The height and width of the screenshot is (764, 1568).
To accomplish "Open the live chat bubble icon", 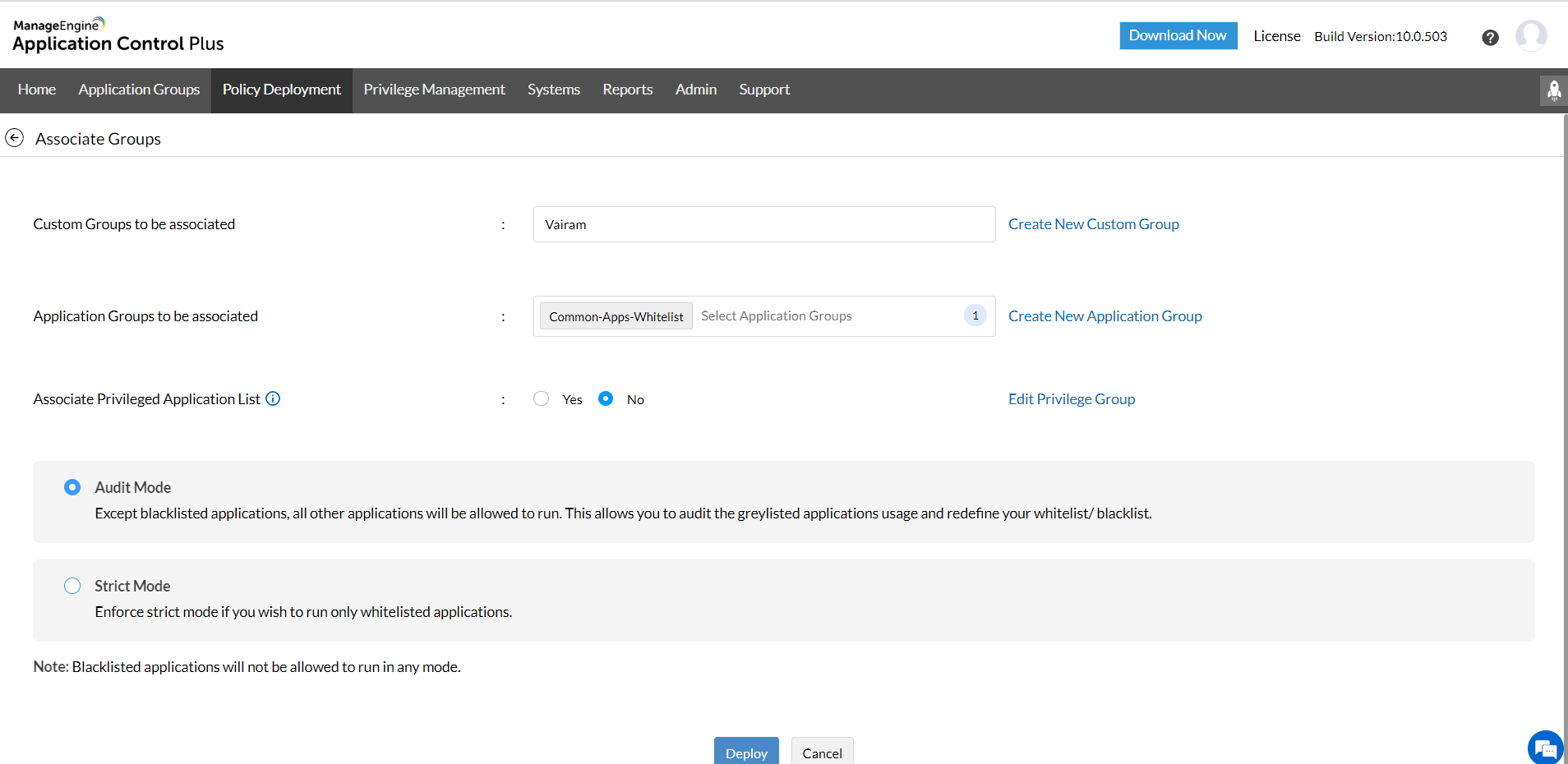I will click(1545, 748).
